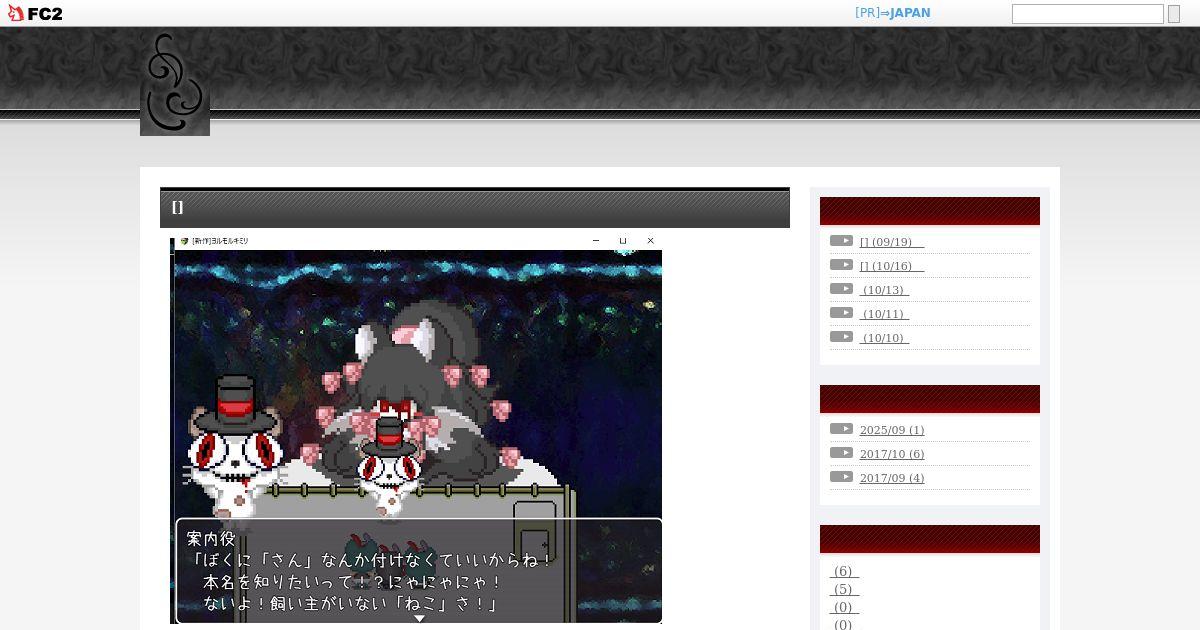Open the [PR]⇒JAPAN link
Image resolution: width=1200 pixels, height=630 pixels.
coord(892,13)
